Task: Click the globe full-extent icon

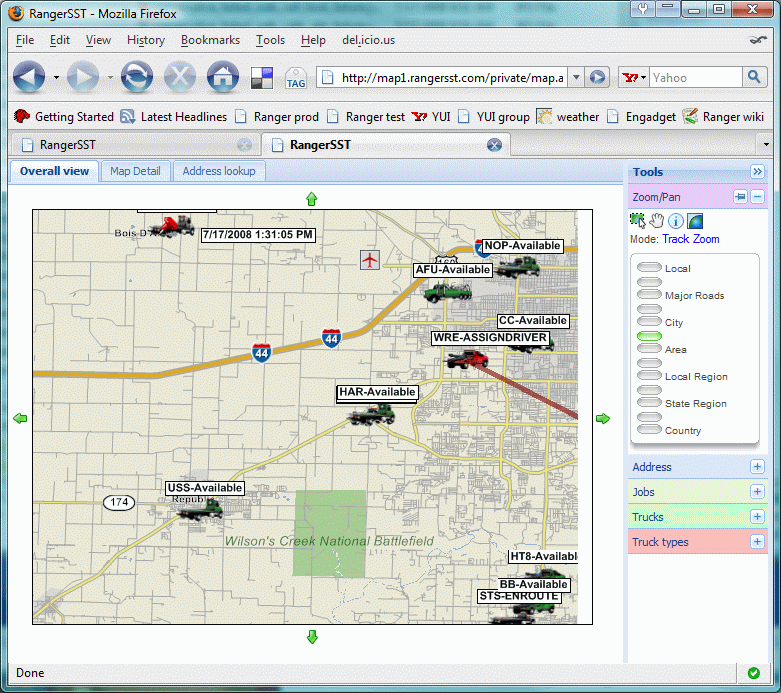Action: click(x=694, y=221)
